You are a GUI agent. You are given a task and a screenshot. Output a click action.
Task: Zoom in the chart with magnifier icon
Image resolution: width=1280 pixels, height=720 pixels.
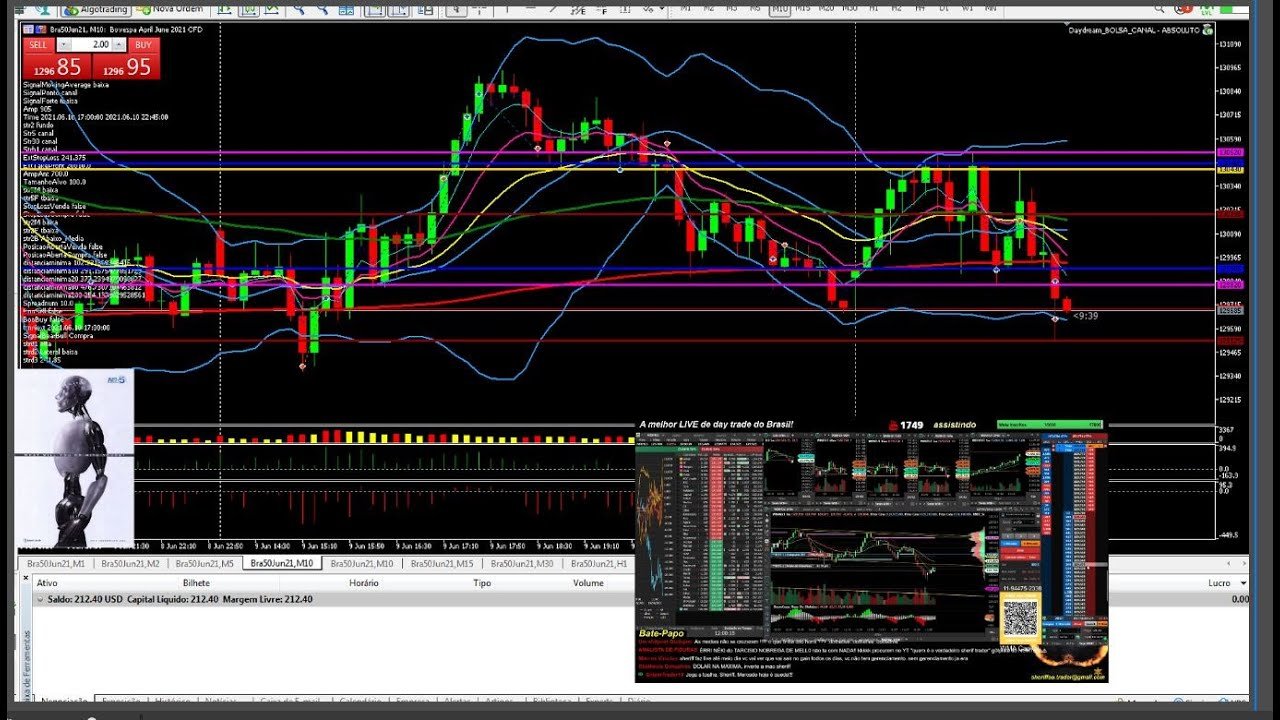coord(299,10)
